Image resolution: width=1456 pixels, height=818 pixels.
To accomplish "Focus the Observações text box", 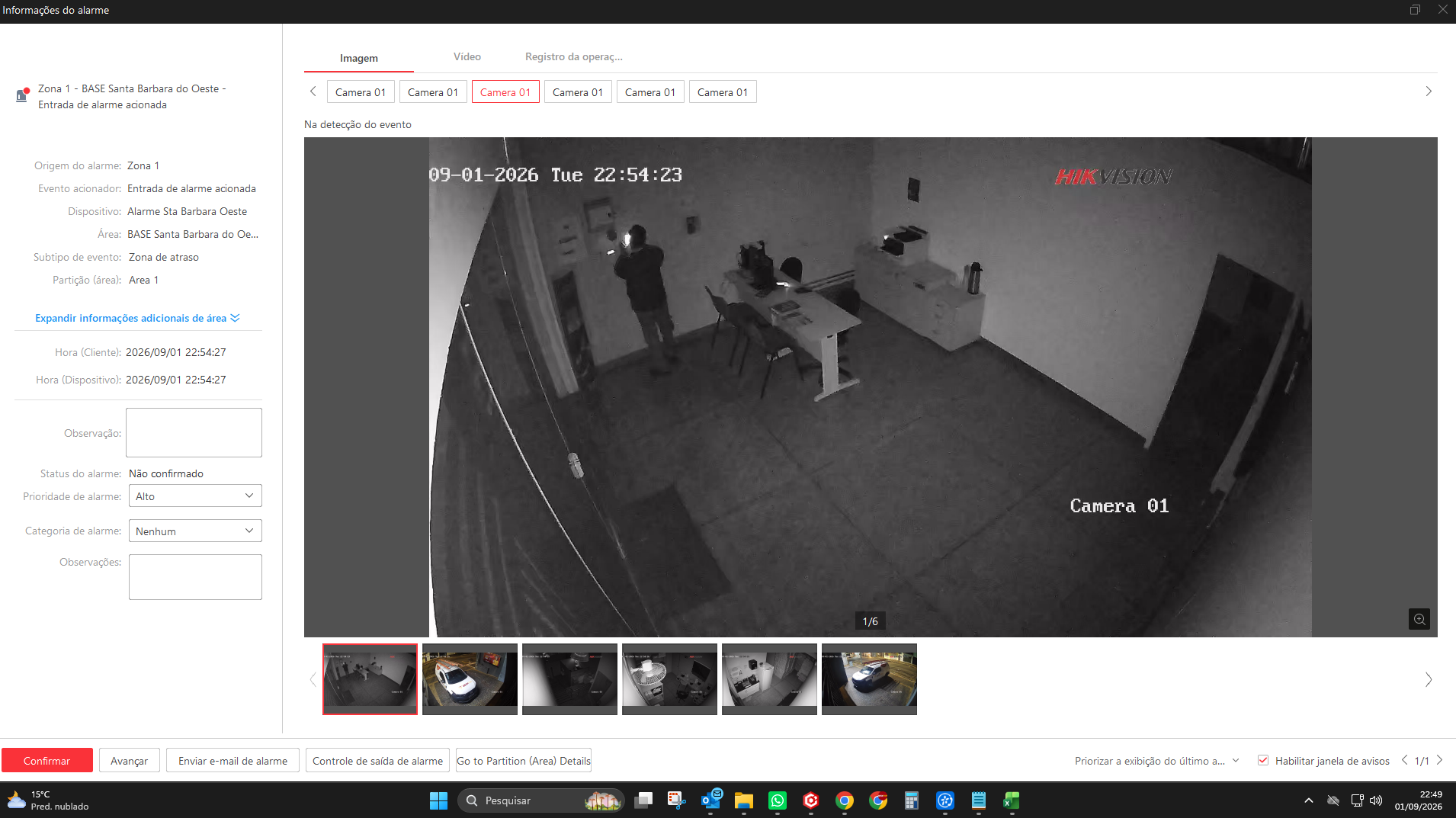I will (195, 577).
